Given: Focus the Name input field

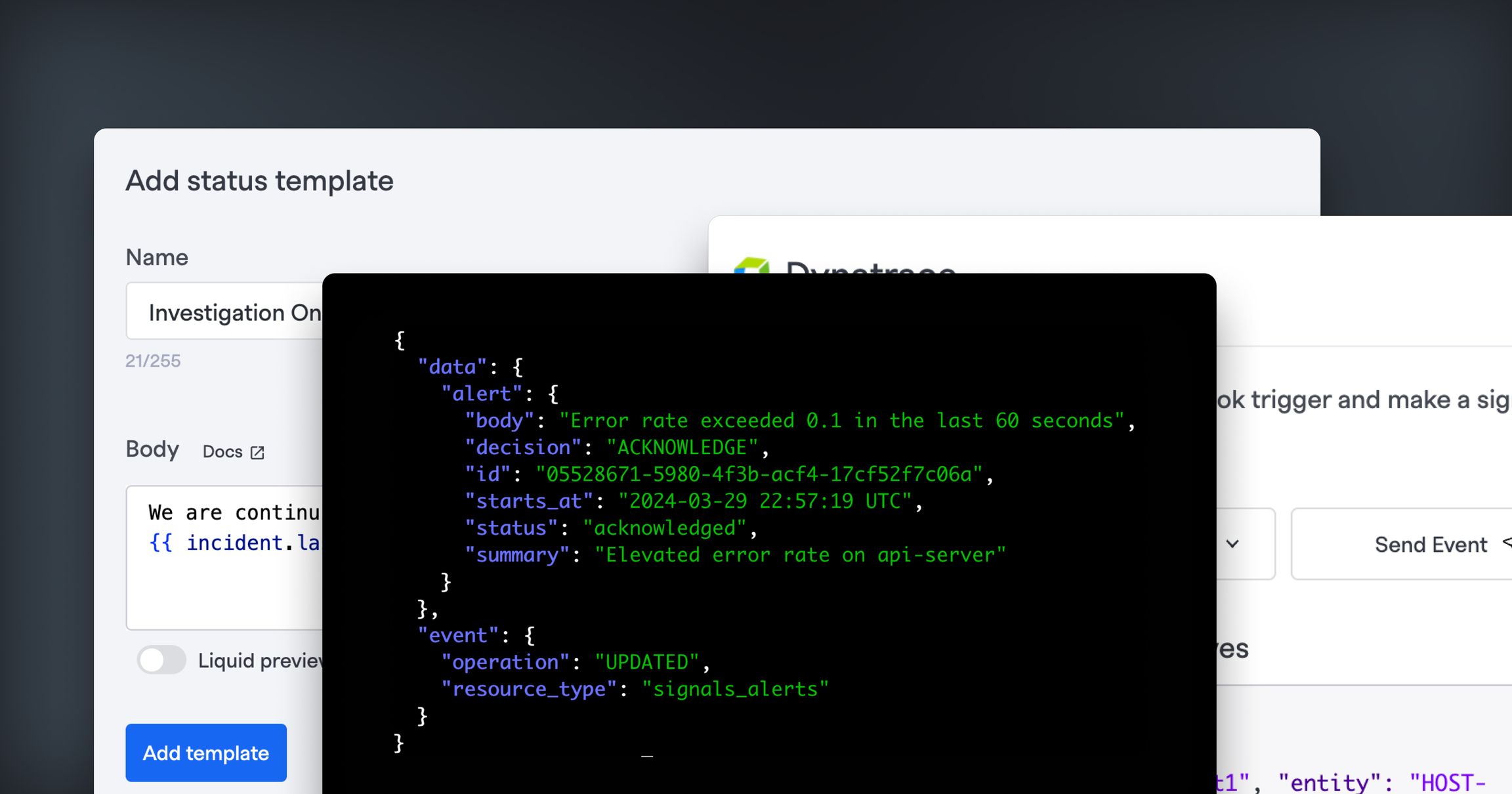Looking at the screenshot, I should click(x=224, y=311).
